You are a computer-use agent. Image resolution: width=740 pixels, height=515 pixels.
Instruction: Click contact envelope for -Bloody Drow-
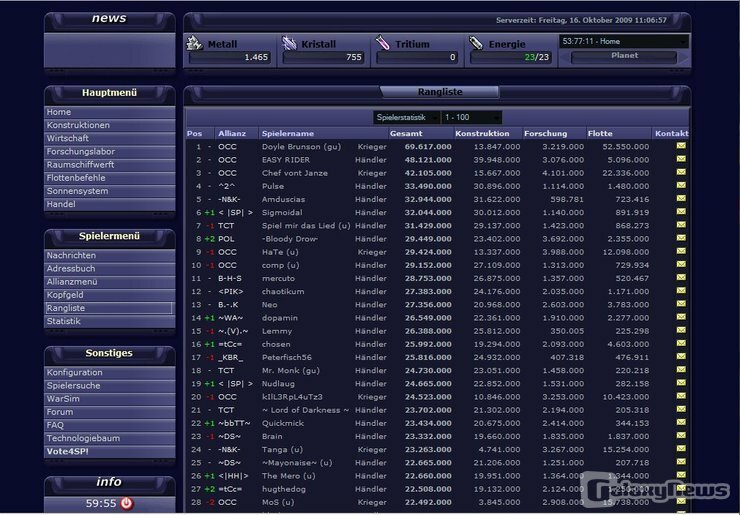[x=681, y=238]
